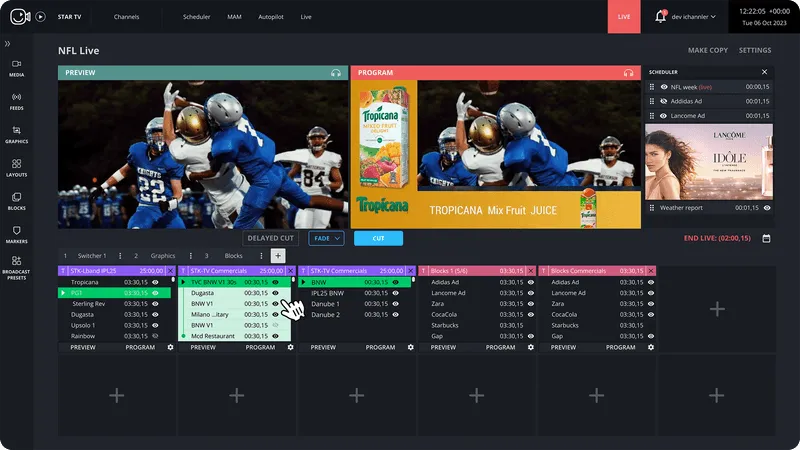The image size is (800, 450).
Task: Click the blue CUT button
Action: (x=378, y=238)
